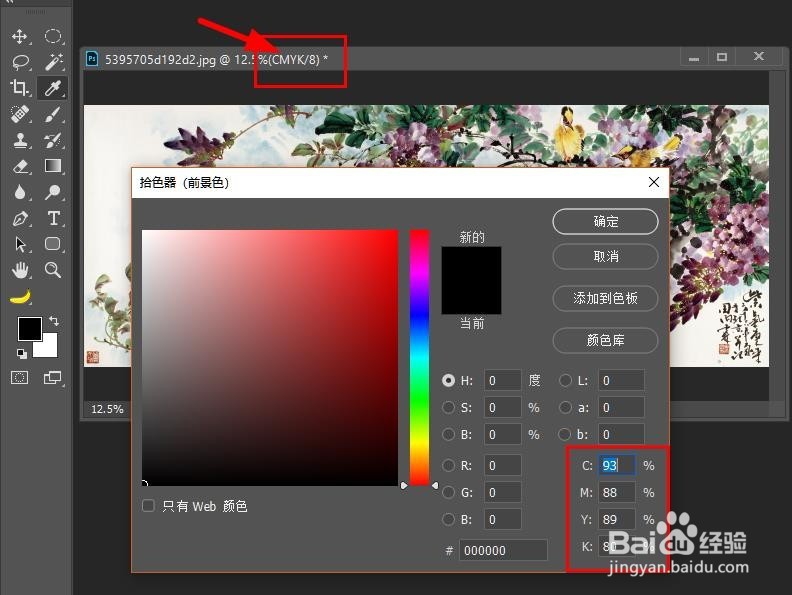The width and height of the screenshot is (792, 595).
Task: Confirm with the 确定 button
Action: pos(605,221)
